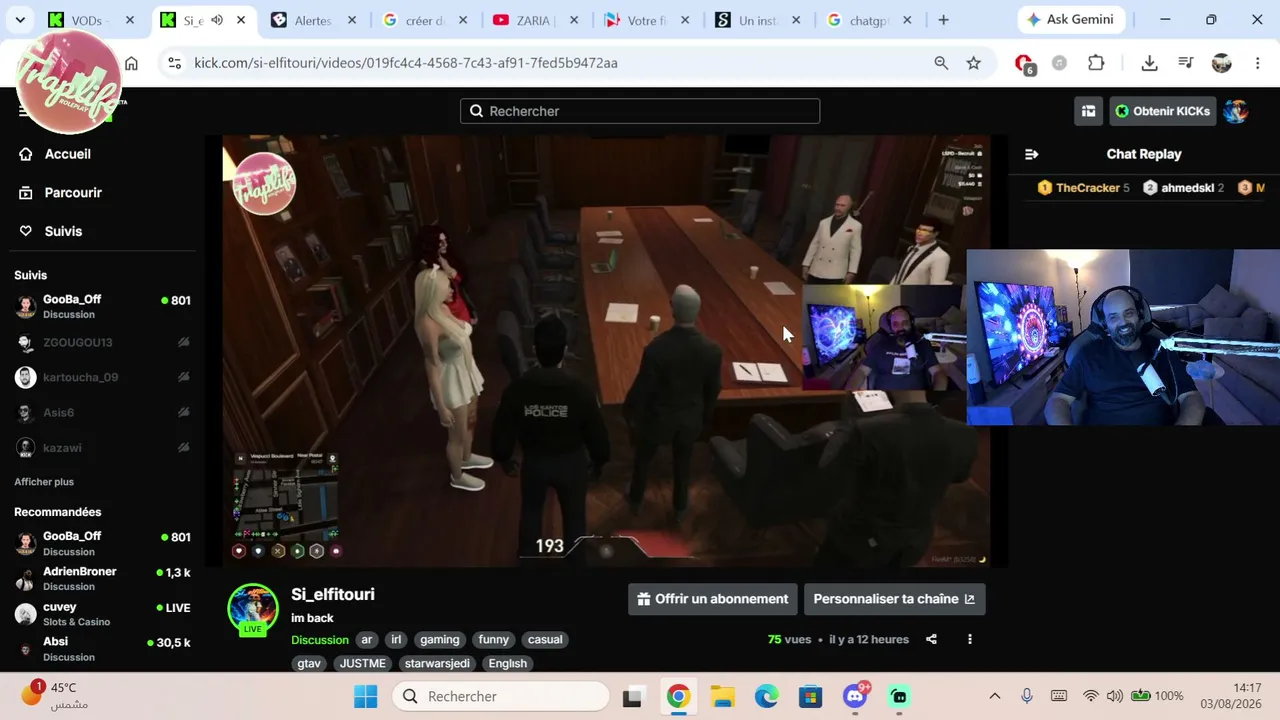This screenshot has height=720, width=1280.
Task: Bookmark this page with the star icon
Action: 973,63
